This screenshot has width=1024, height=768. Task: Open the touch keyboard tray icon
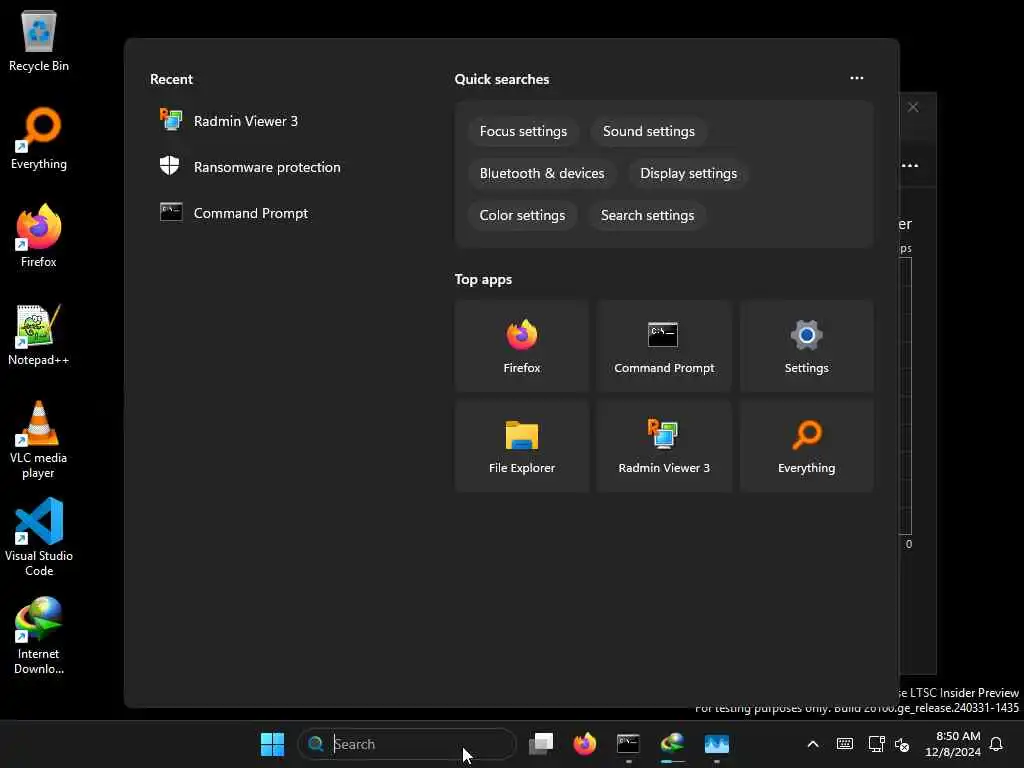[844, 744]
